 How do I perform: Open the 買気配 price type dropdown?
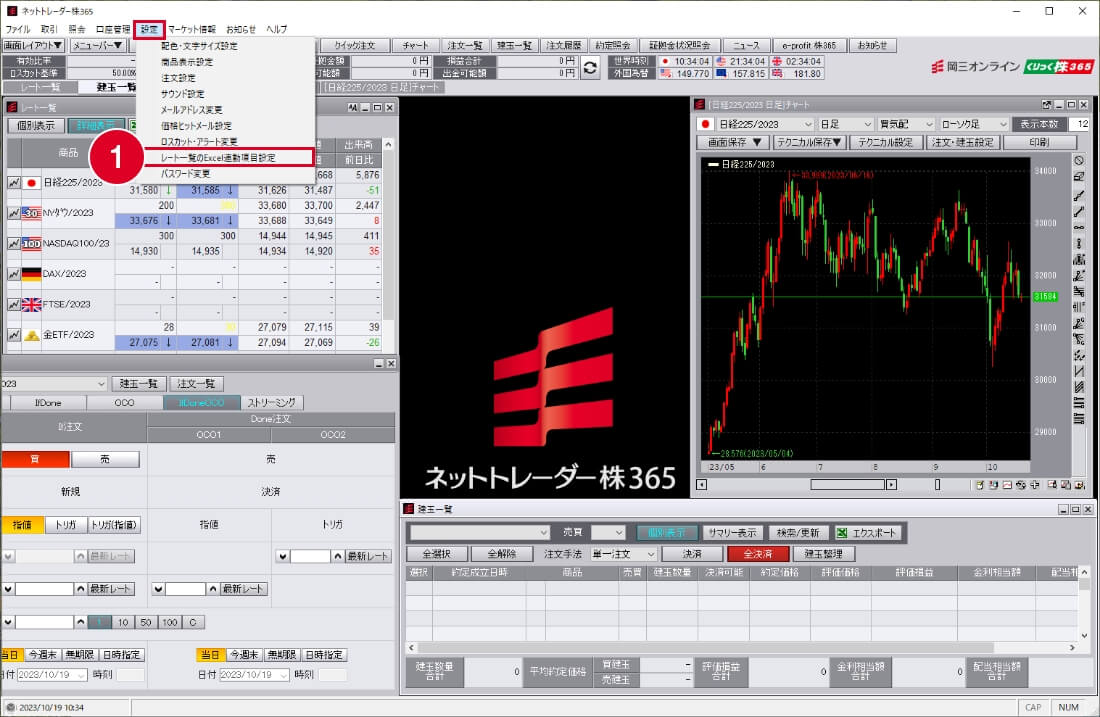[906, 124]
